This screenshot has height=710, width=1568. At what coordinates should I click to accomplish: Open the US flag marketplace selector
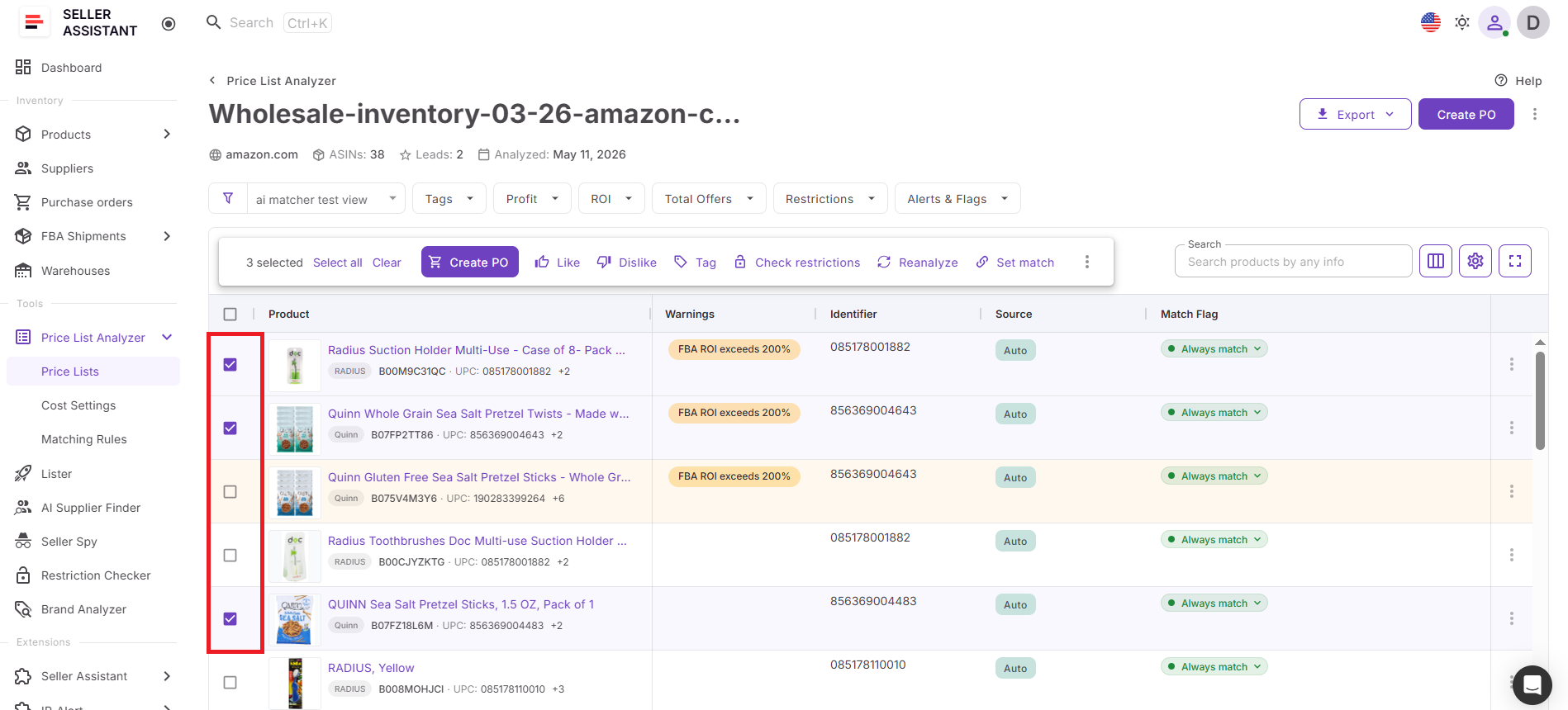1431,22
